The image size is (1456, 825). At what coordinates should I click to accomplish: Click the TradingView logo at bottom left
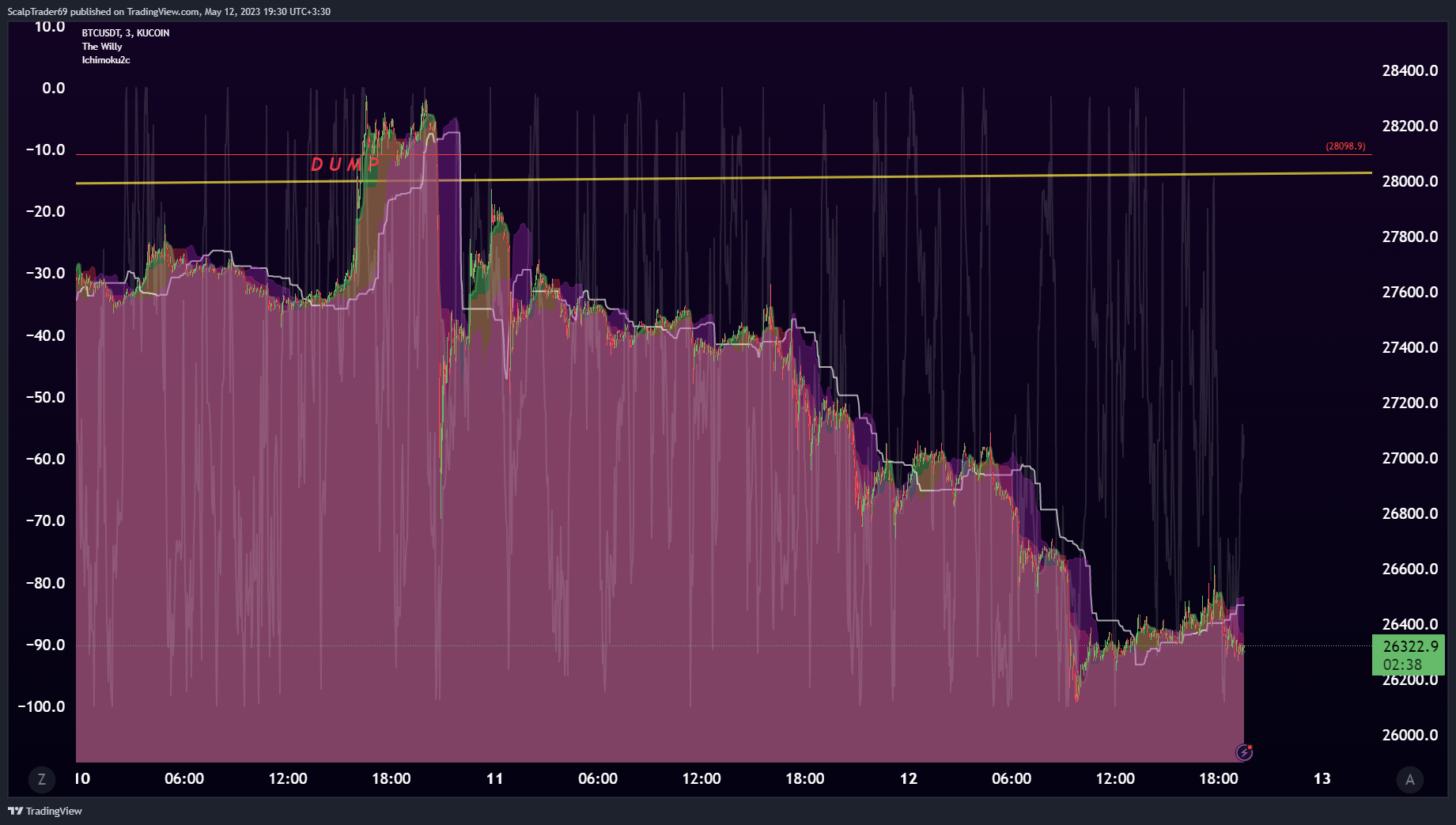(45, 811)
